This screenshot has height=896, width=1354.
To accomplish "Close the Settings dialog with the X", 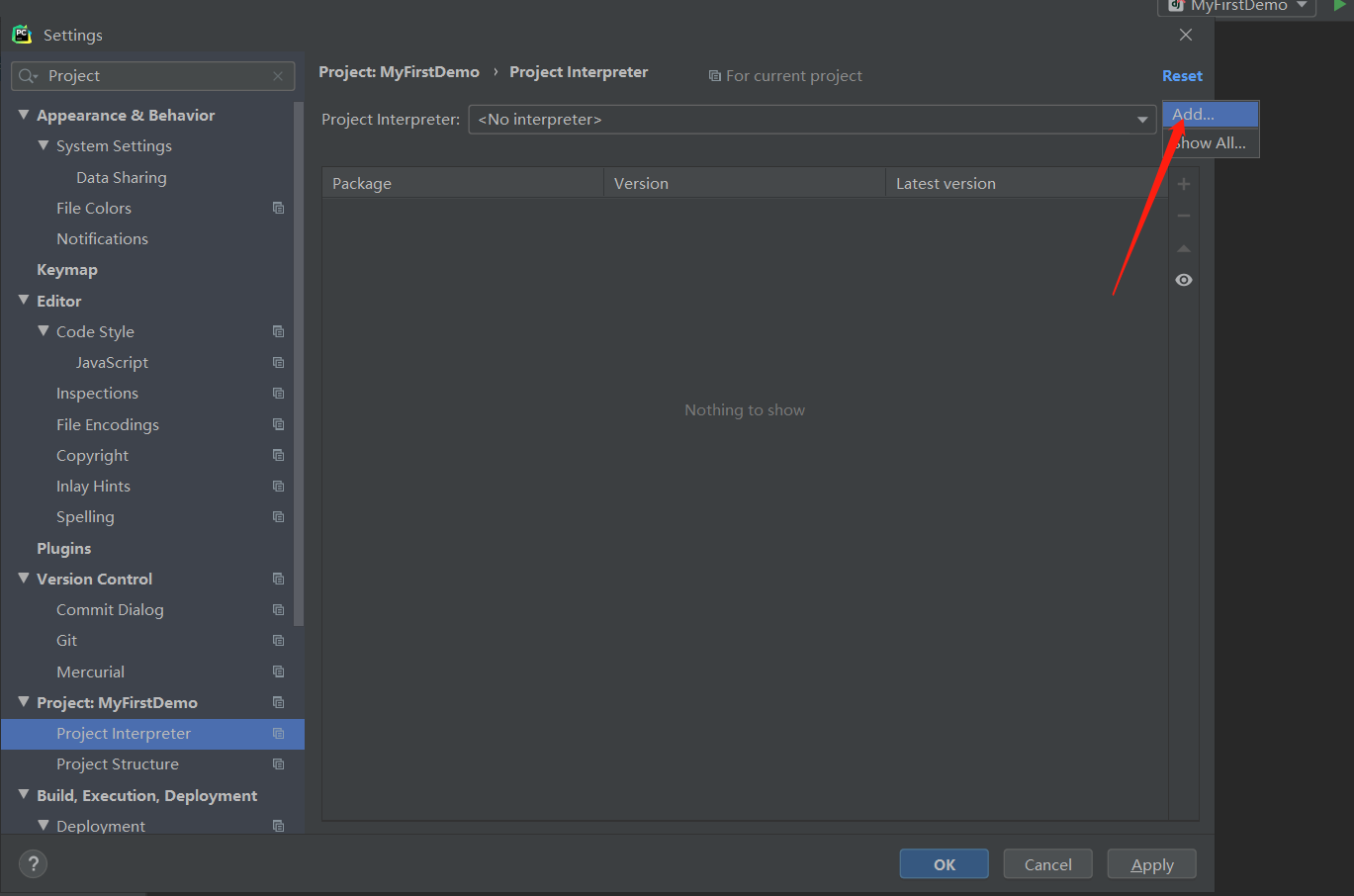I will point(1186,35).
